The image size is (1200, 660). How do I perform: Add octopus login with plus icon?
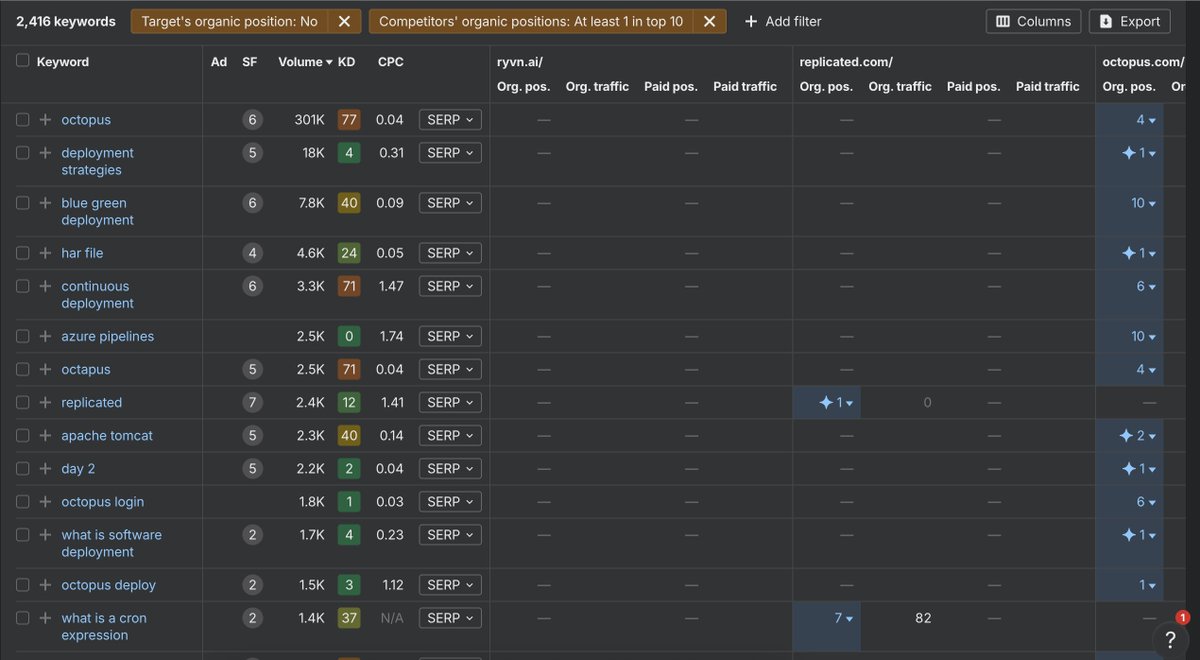coord(45,502)
